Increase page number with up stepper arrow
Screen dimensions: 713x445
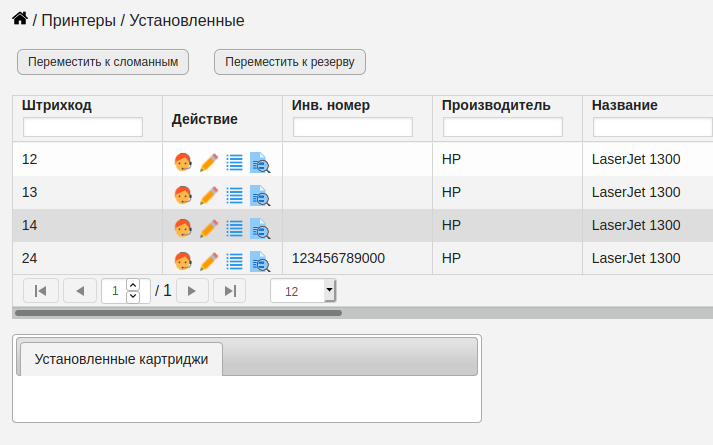tap(133, 285)
